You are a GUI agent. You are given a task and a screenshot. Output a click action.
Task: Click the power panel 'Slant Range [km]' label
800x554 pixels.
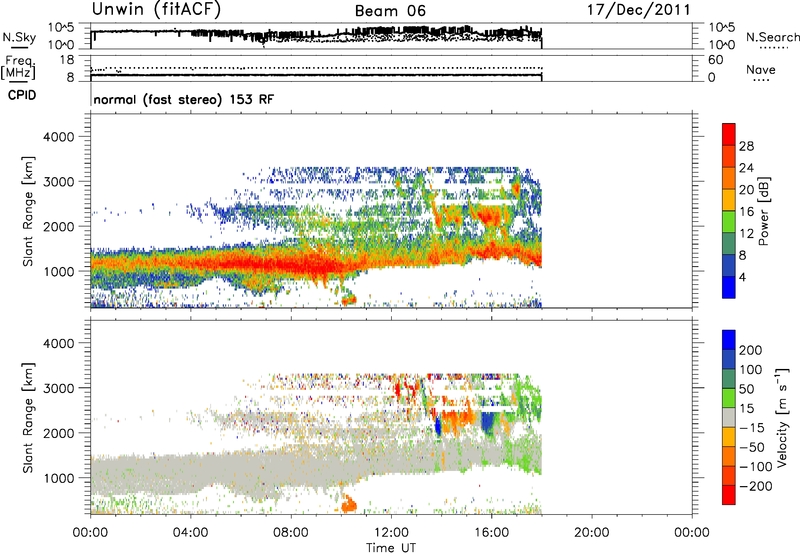[28, 211]
